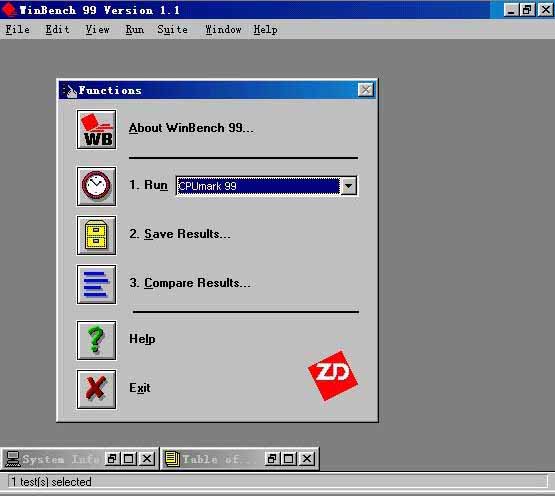Close the Functions dialog
This screenshot has width=555, height=496.
tap(366, 90)
